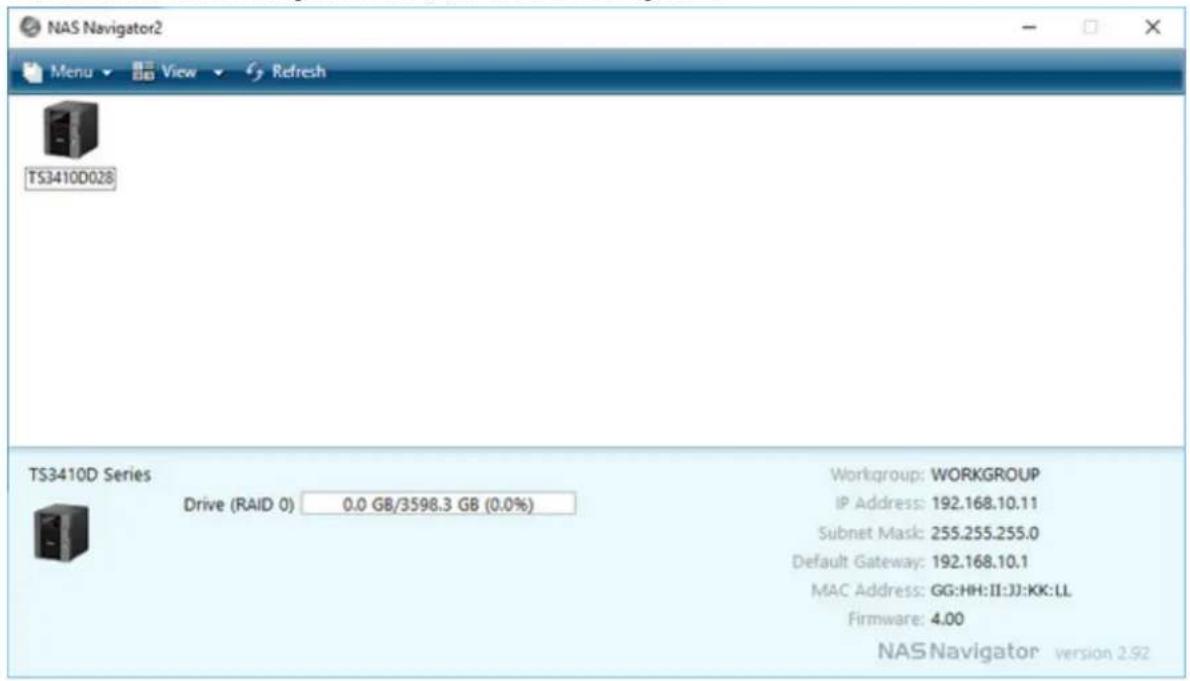1190x681 pixels.
Task: Select the TS3410D028 NAS device icon
Action: tap(71, 129)
